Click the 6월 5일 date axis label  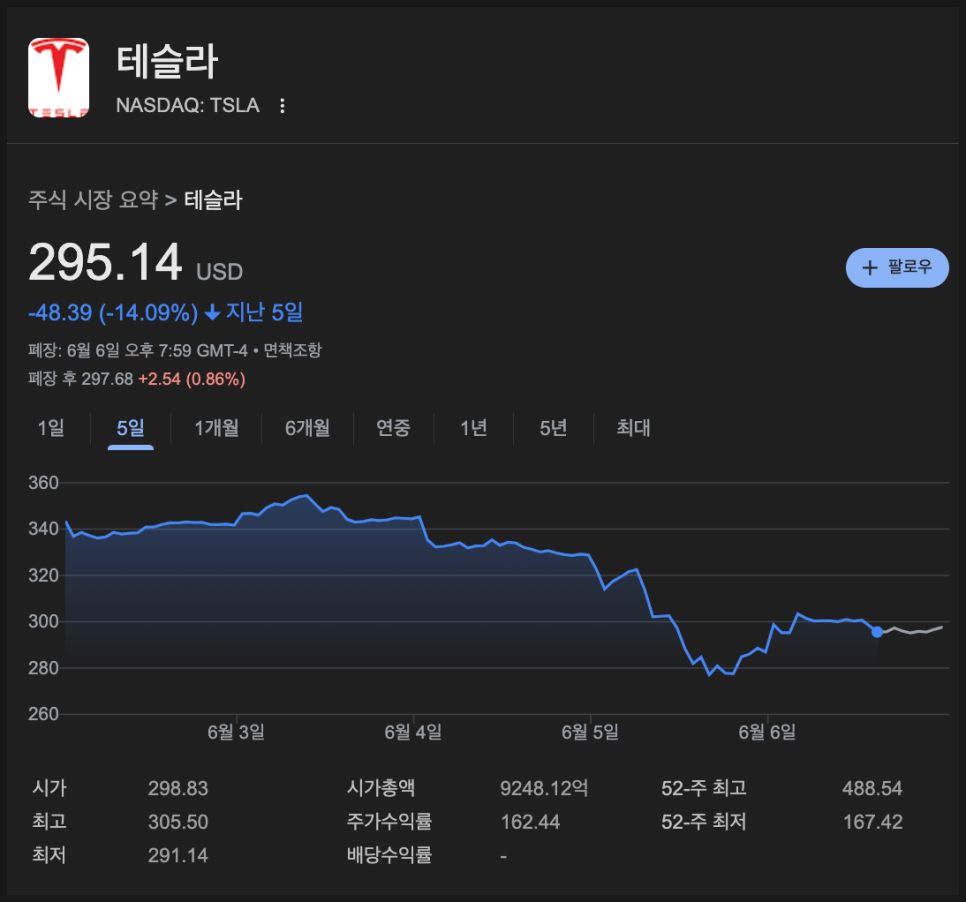[590, 732]
